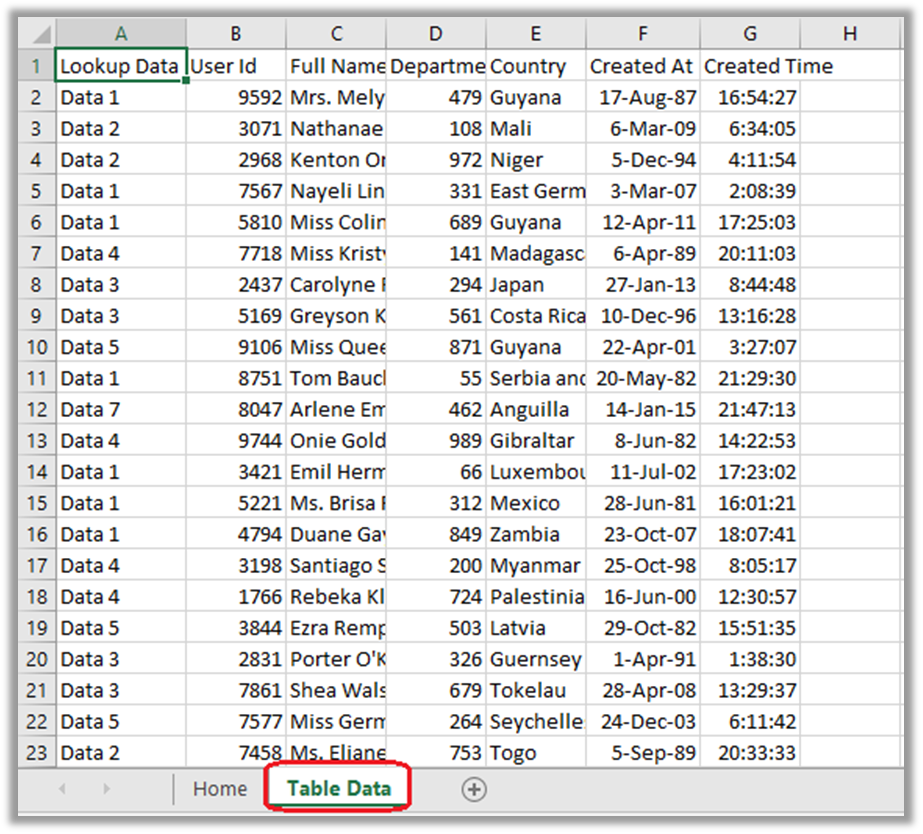Image resolution: width=923 pixels, height=834 pixels.
Task: Select User Id cell 7718
Action: [236, 253]
